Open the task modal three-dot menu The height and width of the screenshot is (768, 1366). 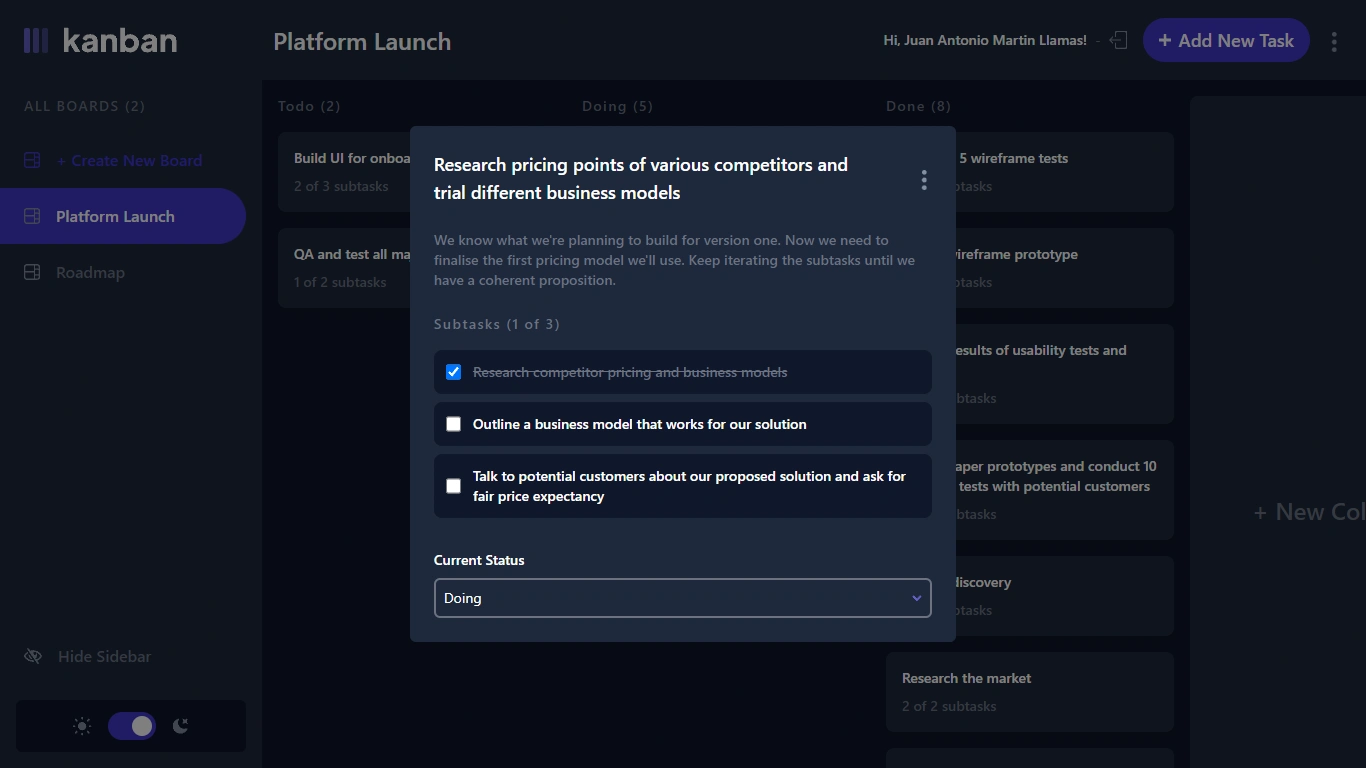(x=924, y=180)
